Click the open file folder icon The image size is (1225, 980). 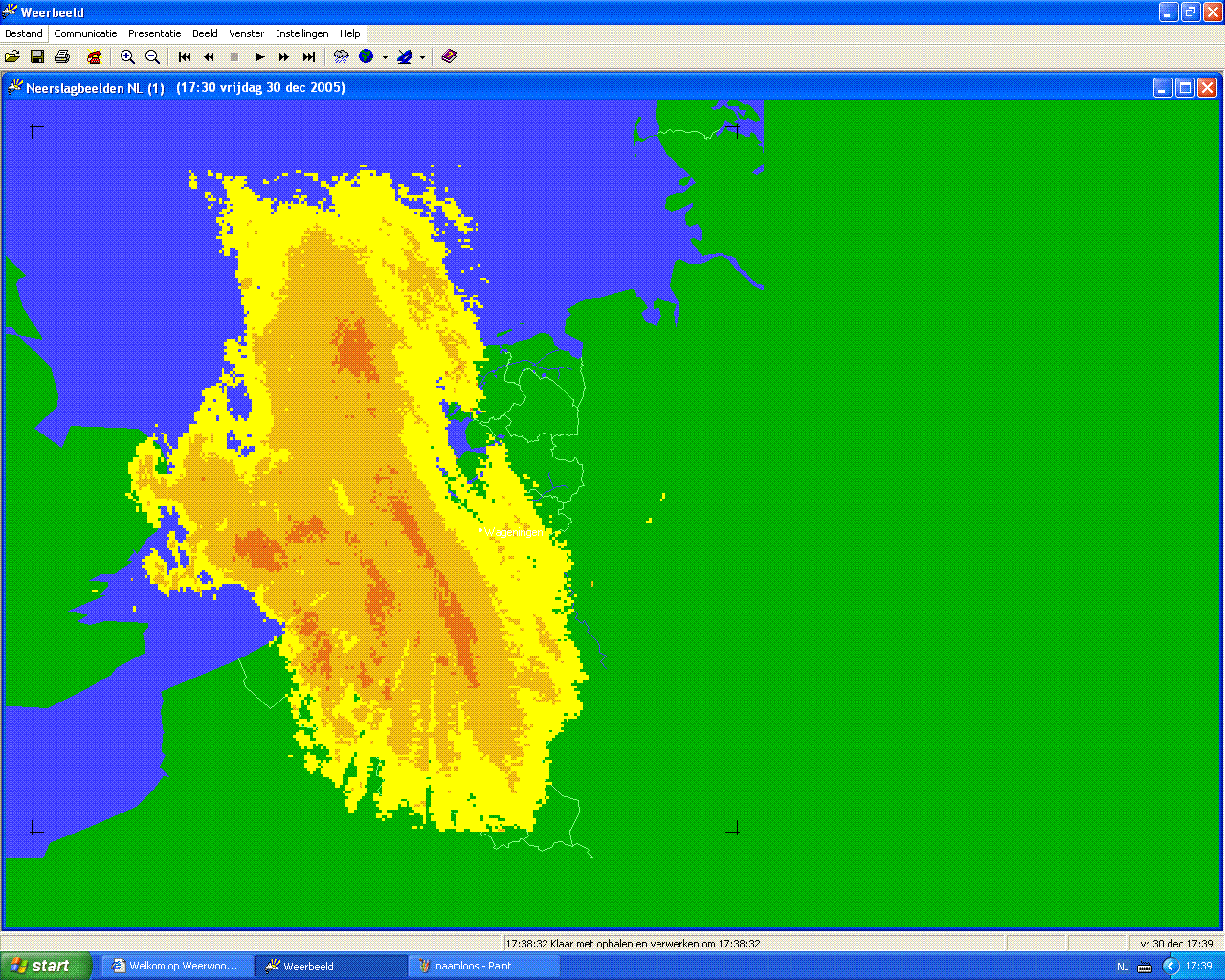(x=12, y=57)
